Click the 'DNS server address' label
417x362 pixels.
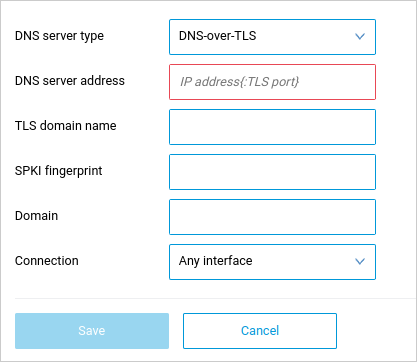tap(70, 81)
